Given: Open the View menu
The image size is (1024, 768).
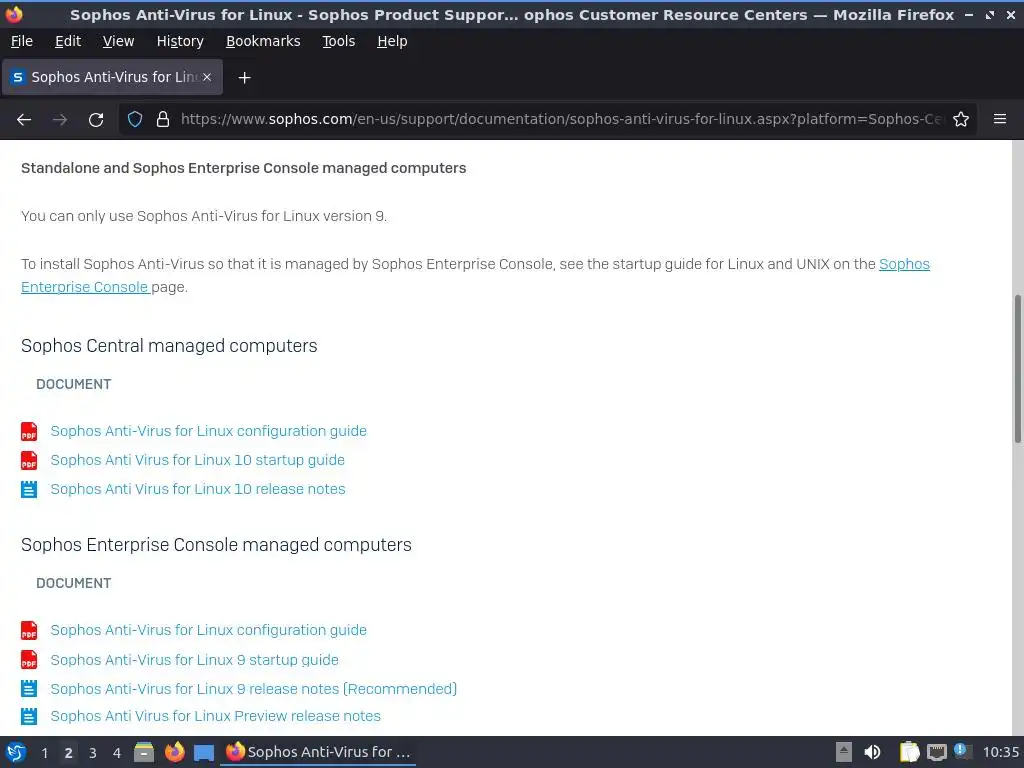Looking at the screenshot, I should [x=118, y=41].
